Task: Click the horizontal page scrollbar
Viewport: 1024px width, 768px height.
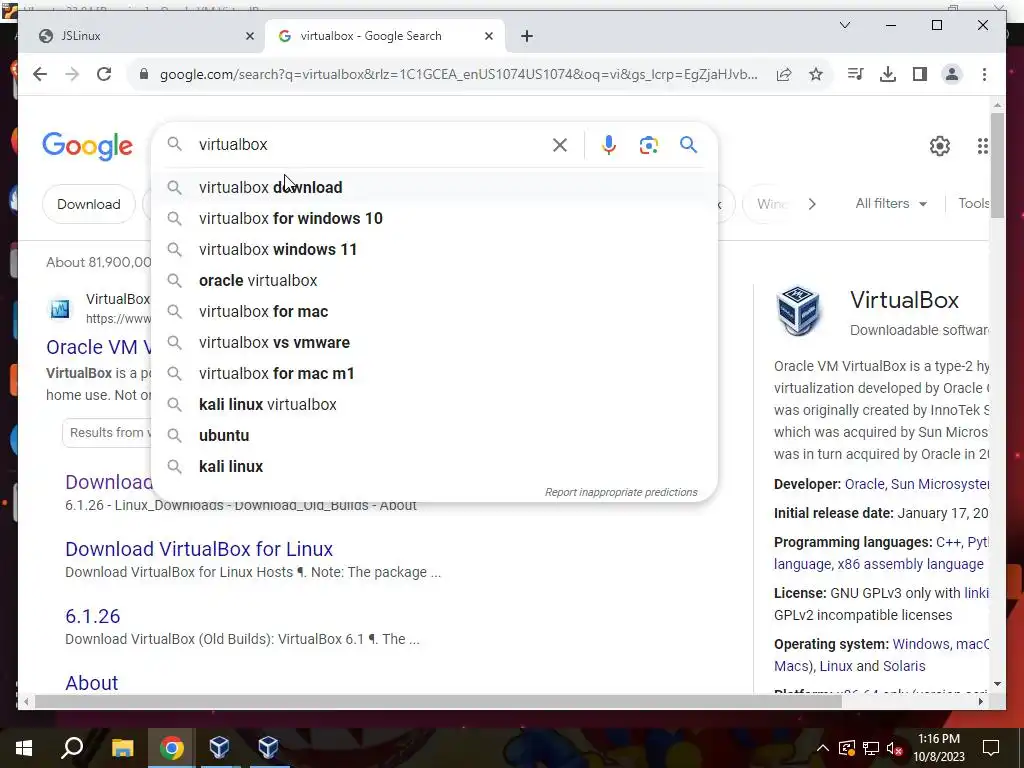Action: (x=438, y=701)
